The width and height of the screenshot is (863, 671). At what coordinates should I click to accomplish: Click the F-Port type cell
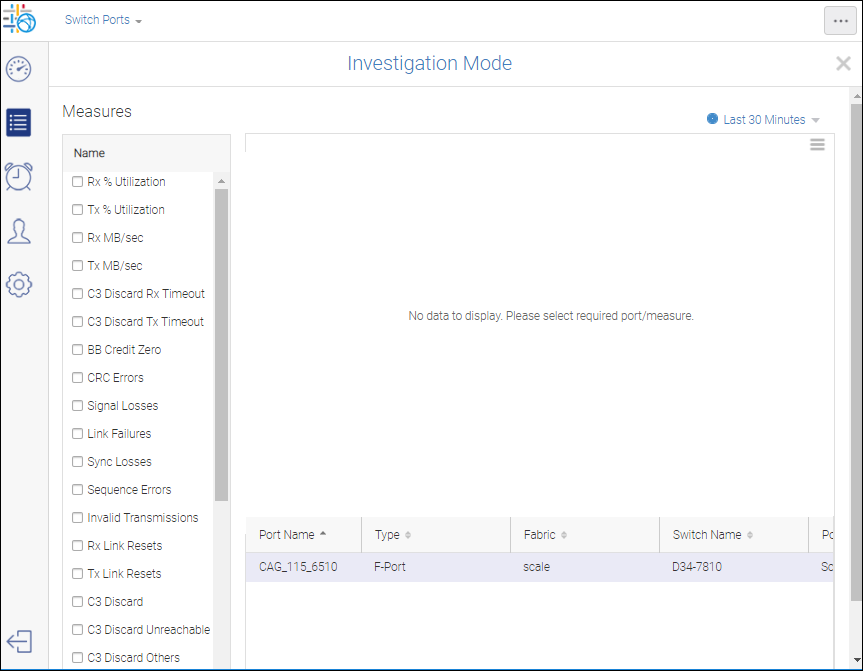point(390,567)
